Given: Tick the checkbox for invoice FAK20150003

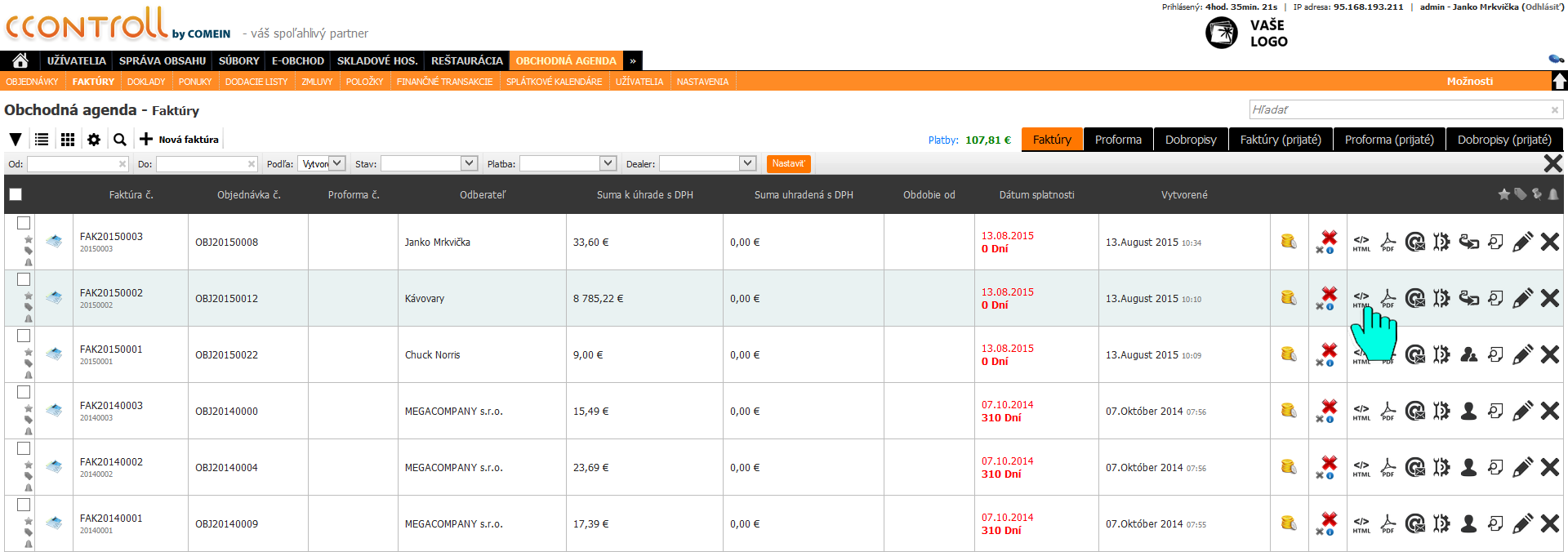Looking at the screenshot, I should pyautogui.click(x=24, y=223).
